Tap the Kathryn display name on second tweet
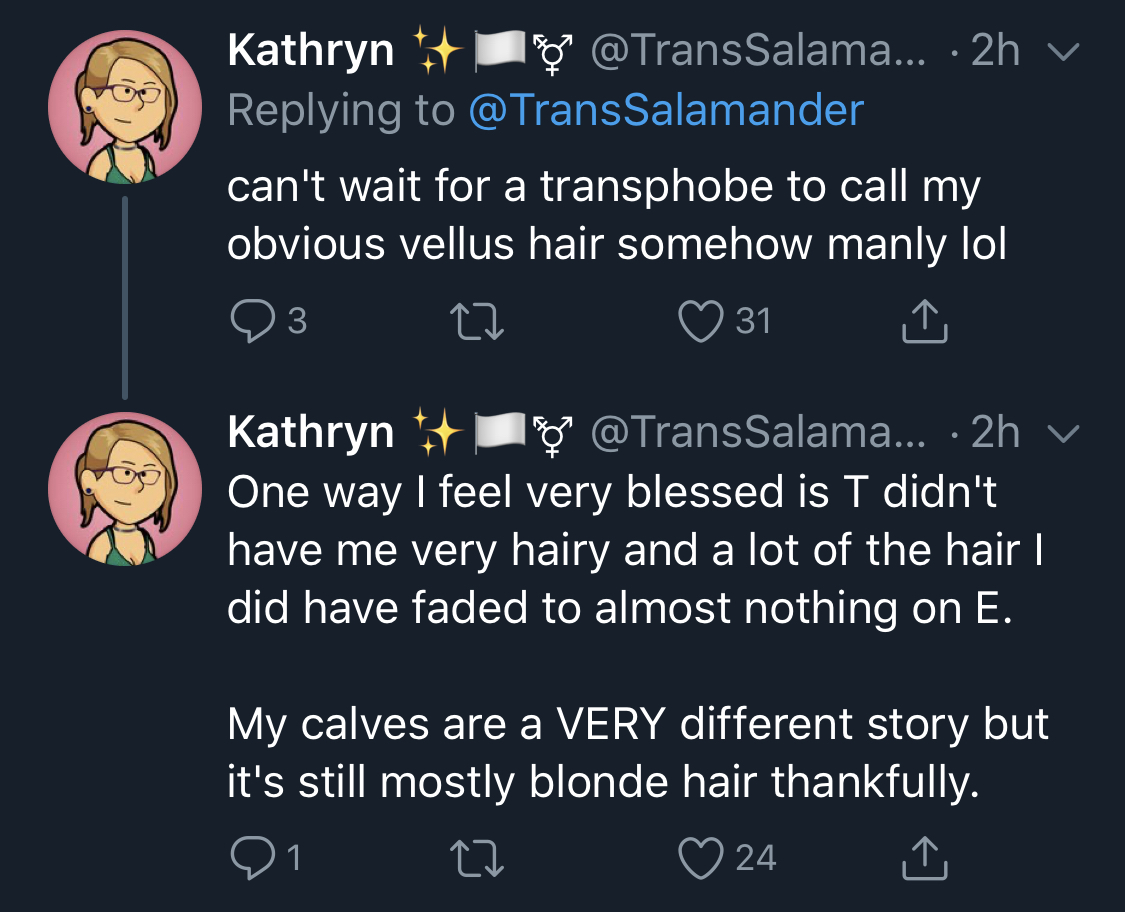The image size is (1125, 912). (311, 432)
